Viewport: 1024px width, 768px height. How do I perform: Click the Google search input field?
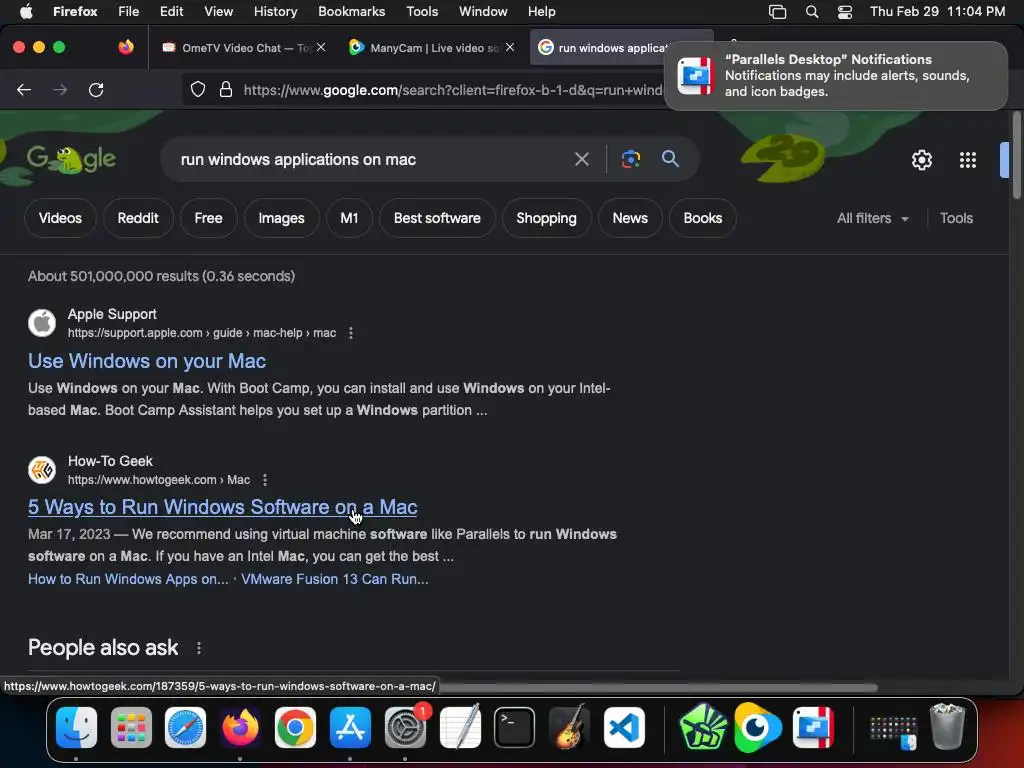(x=372, y=159)
